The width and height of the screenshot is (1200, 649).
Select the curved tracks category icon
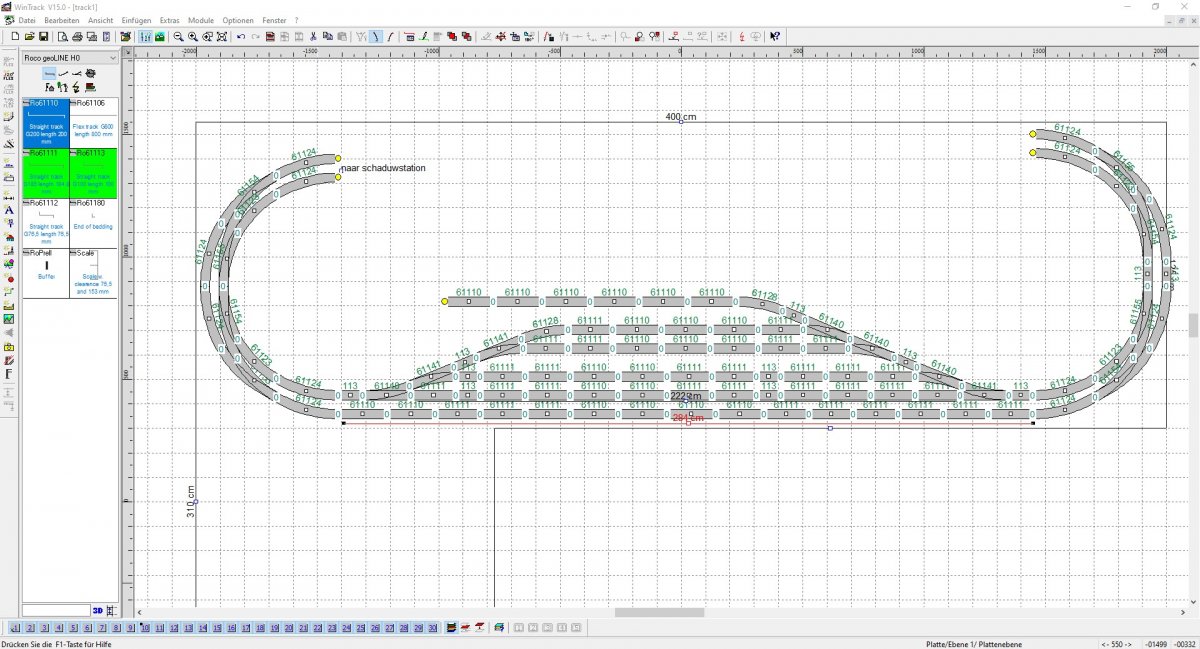pyautogui.click(x=63, y=74)
